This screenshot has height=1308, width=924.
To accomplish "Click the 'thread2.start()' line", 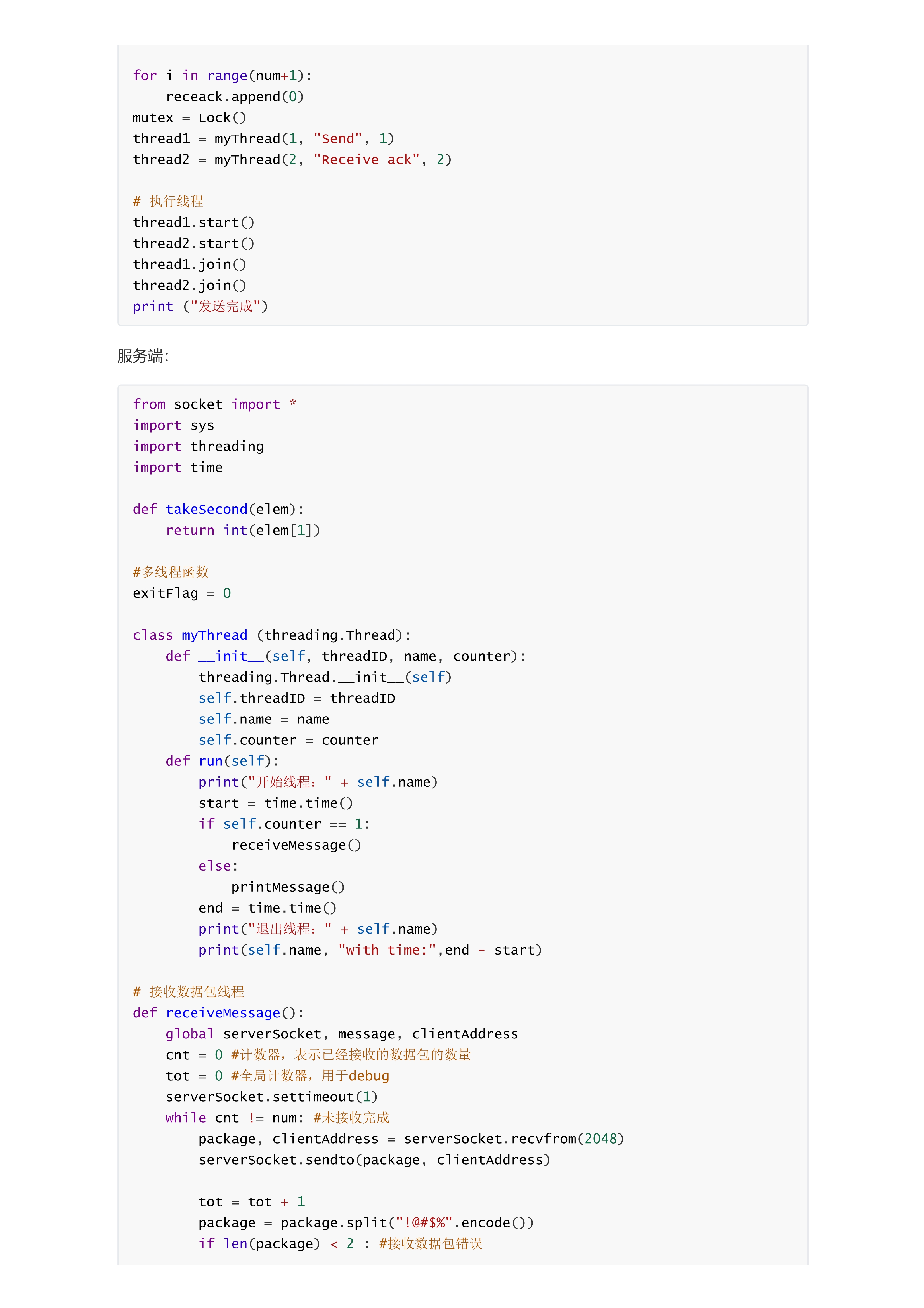I will click(194, 244).
